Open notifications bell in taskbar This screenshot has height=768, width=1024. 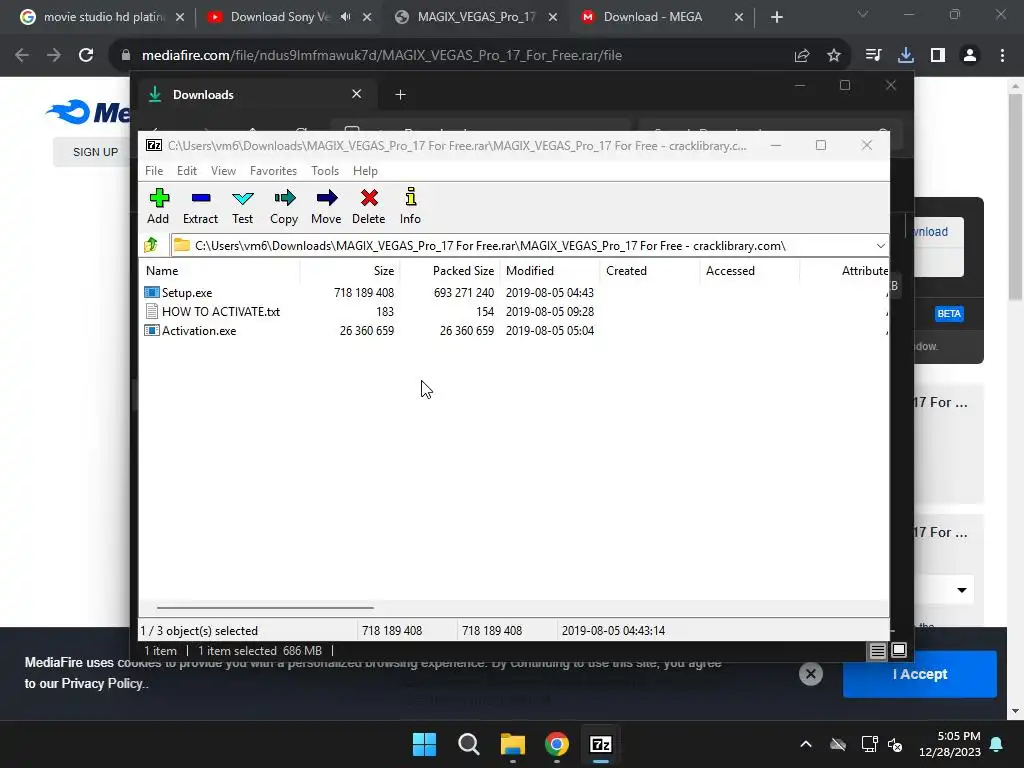pyautogui.click(x=997, y=744)
